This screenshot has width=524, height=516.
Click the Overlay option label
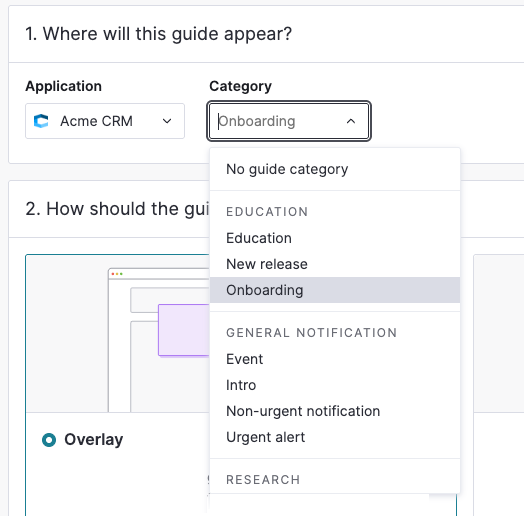(94, 439)
